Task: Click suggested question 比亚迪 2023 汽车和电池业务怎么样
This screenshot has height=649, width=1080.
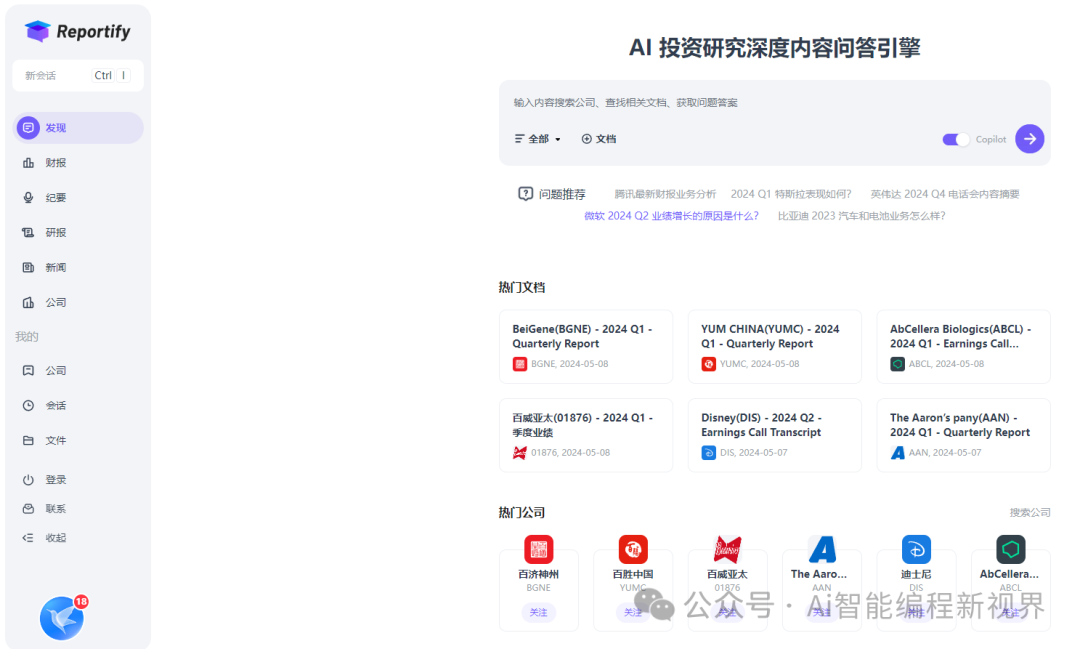Action: point(861,216)
